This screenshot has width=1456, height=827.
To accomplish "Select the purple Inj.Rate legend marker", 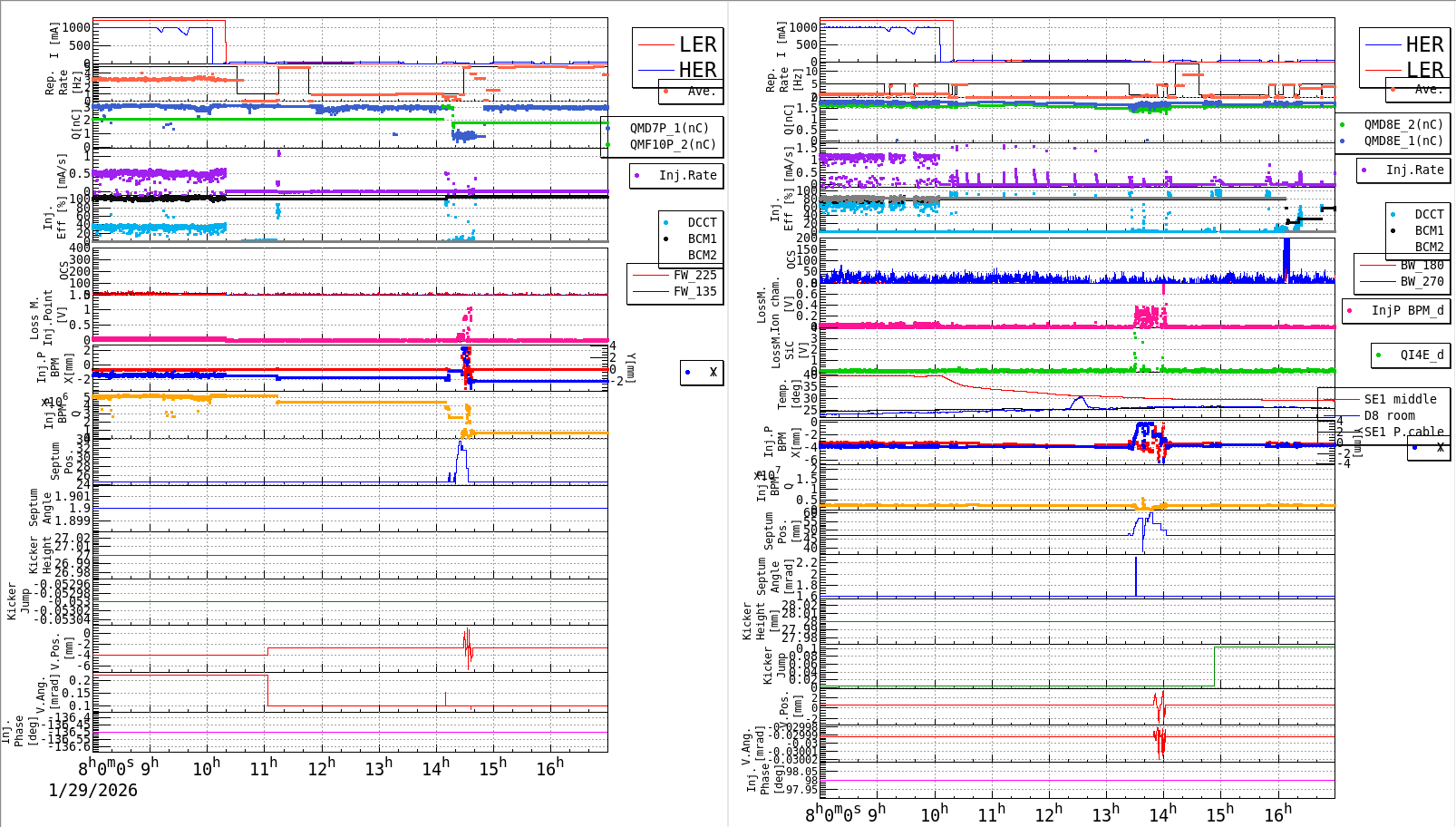I will pos(636,175).
